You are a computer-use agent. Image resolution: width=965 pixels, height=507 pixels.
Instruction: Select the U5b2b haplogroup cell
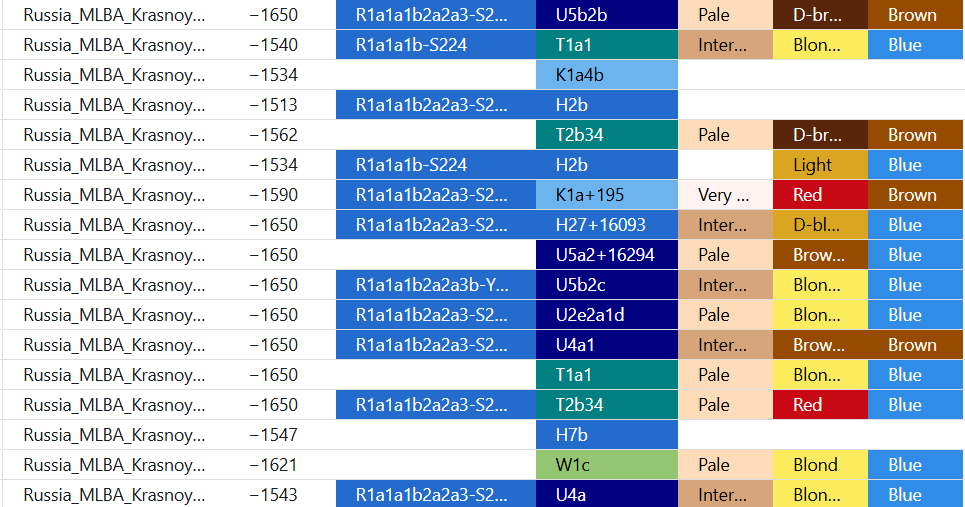click(x=607, y=15)
